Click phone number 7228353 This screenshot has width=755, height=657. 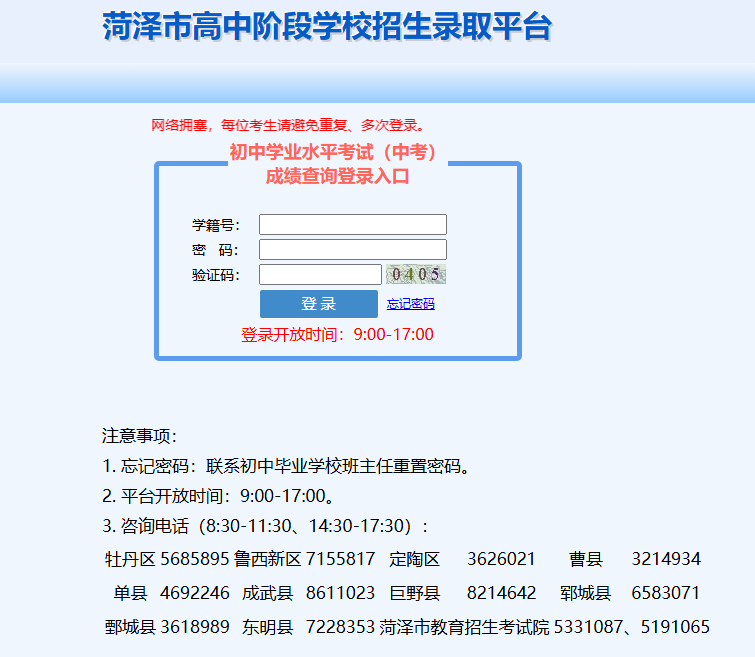340,627
